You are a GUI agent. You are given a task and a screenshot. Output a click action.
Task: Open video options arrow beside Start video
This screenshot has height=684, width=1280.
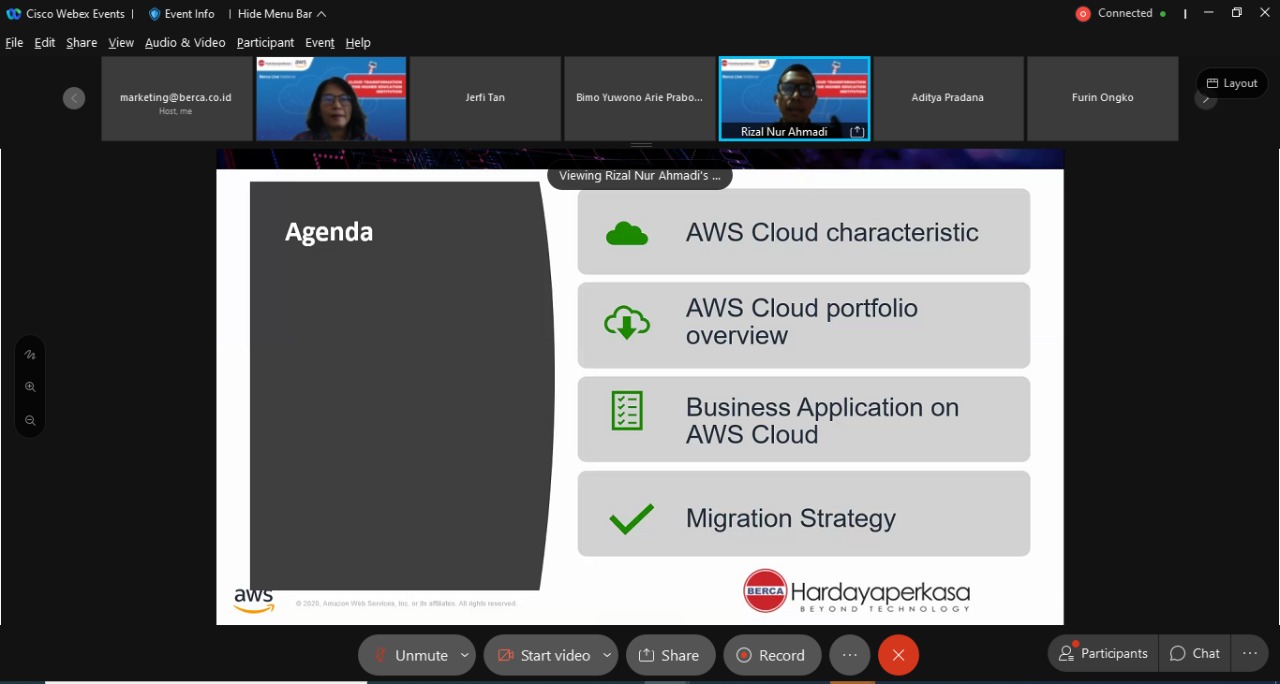pos(607,655)
